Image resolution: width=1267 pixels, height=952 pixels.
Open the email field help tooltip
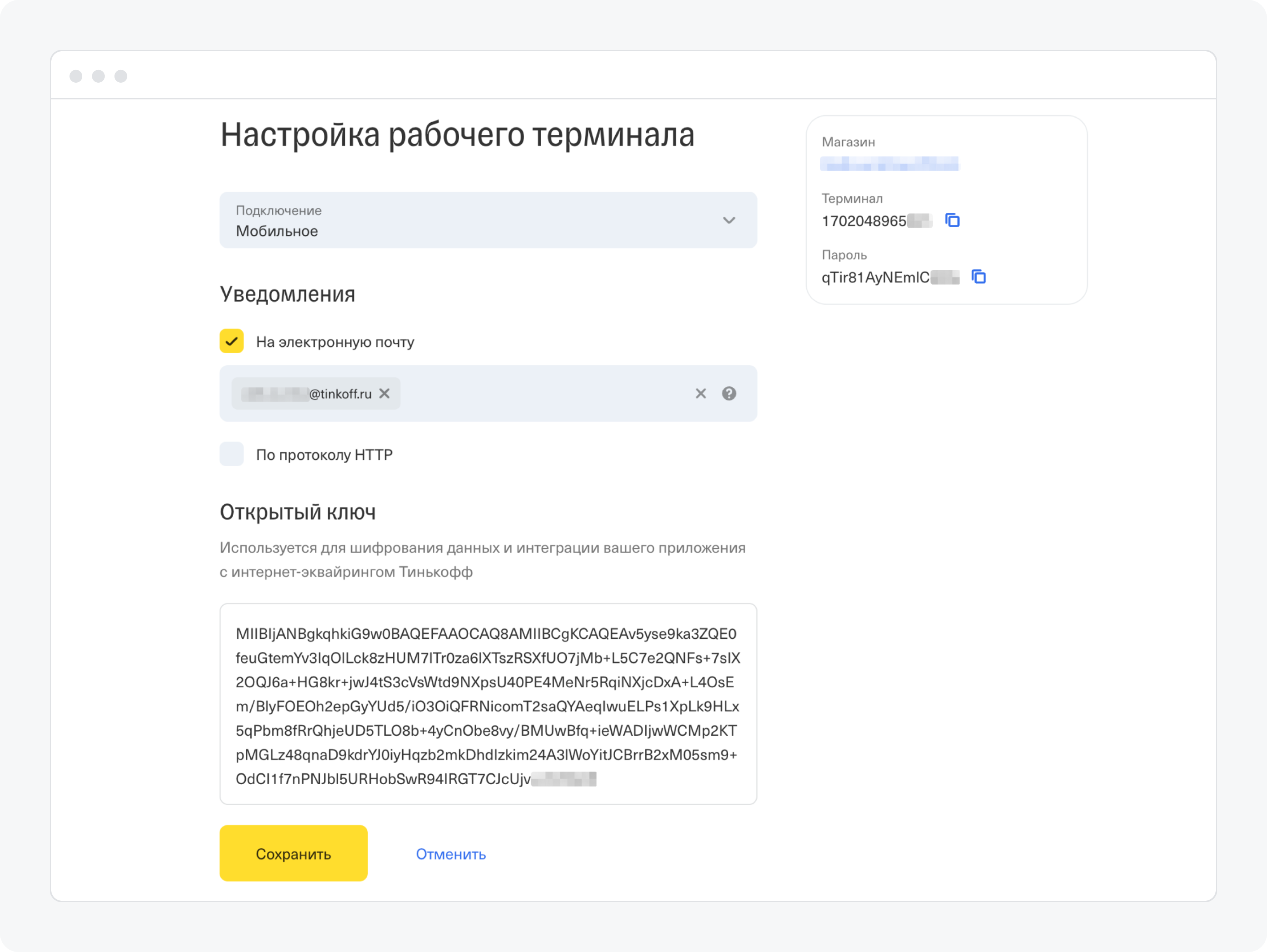point(729,394)
